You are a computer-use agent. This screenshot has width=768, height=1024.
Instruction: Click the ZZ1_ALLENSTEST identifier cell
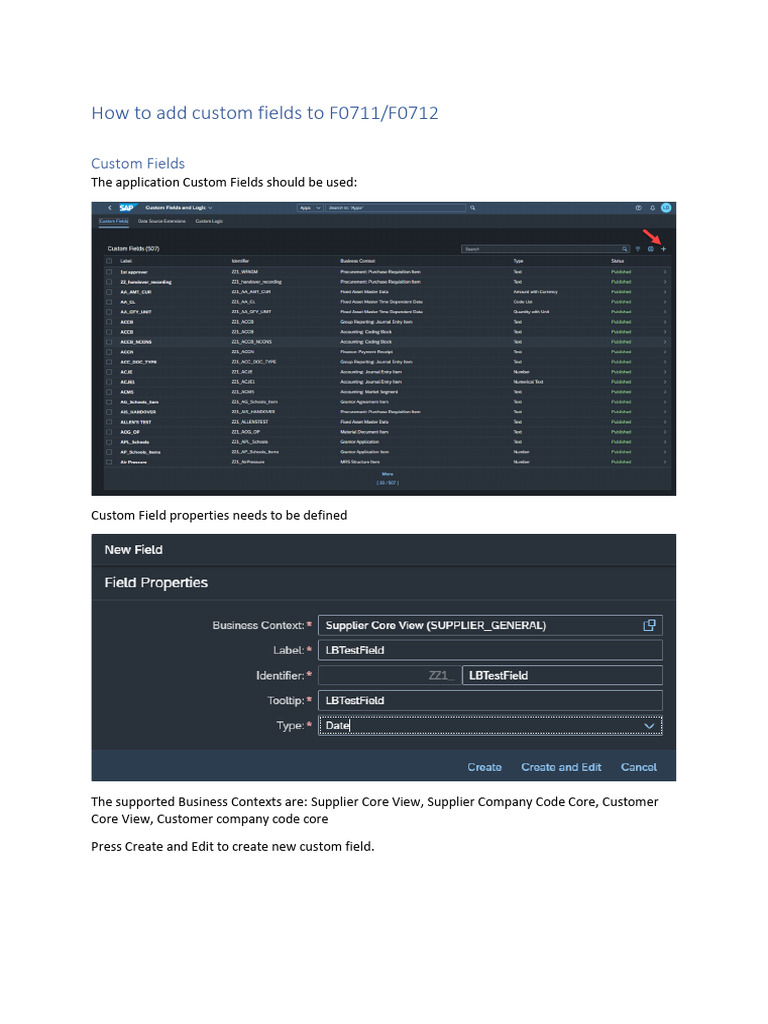250,422
